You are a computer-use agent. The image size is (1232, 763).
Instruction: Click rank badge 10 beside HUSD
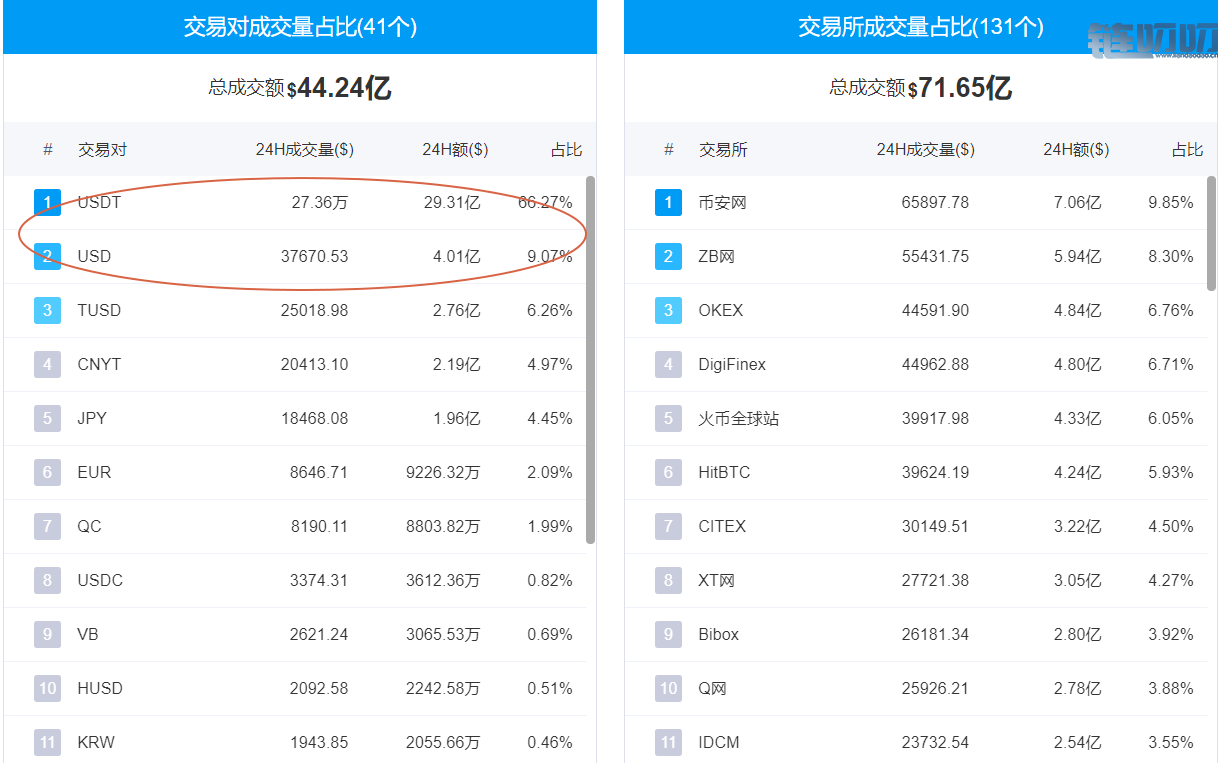[x=47, y=688]
